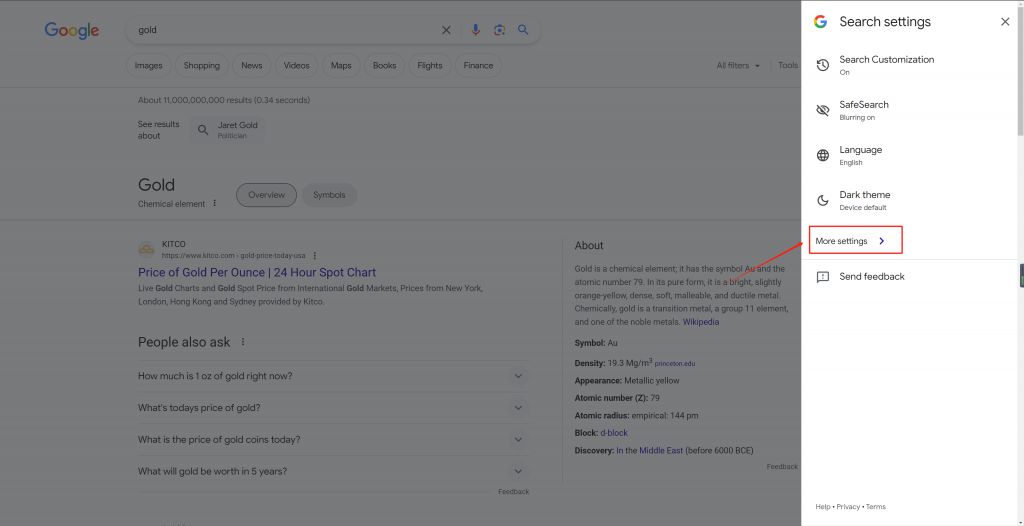Click the Kitco URL breadcrumb text

[234, 255]
